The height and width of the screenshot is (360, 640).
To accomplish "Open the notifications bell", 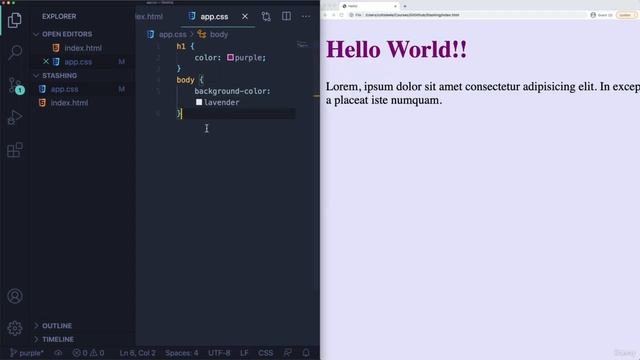I will tap(306, 353).
